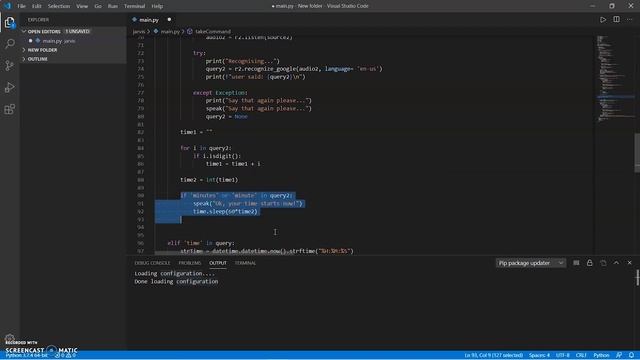Click the editor vertical scrollbar thumb
Viewport: 640px width, 360px height.
pos(637,153)
